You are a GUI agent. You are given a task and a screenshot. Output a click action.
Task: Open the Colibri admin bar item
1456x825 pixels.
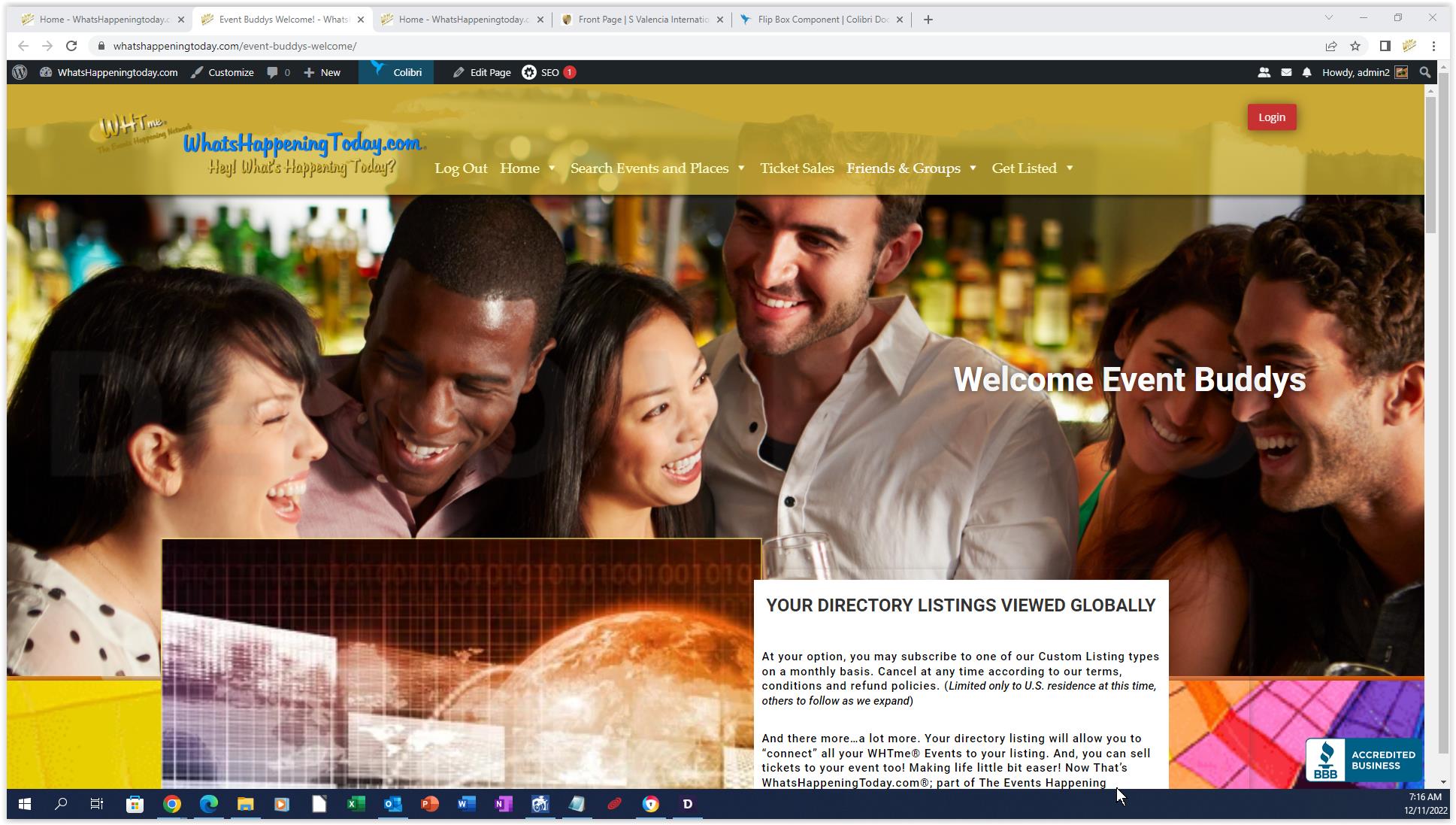[x=396, y=72]
